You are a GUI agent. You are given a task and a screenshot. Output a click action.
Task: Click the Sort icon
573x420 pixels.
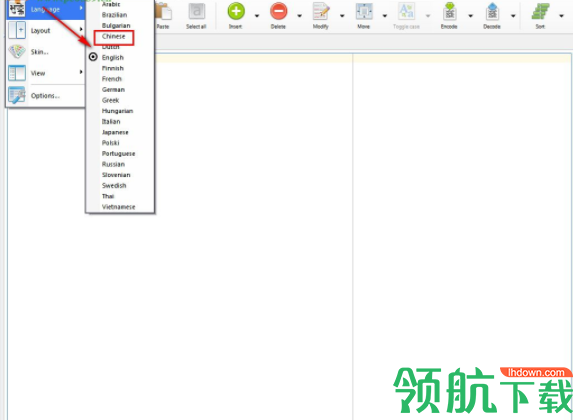540,11
